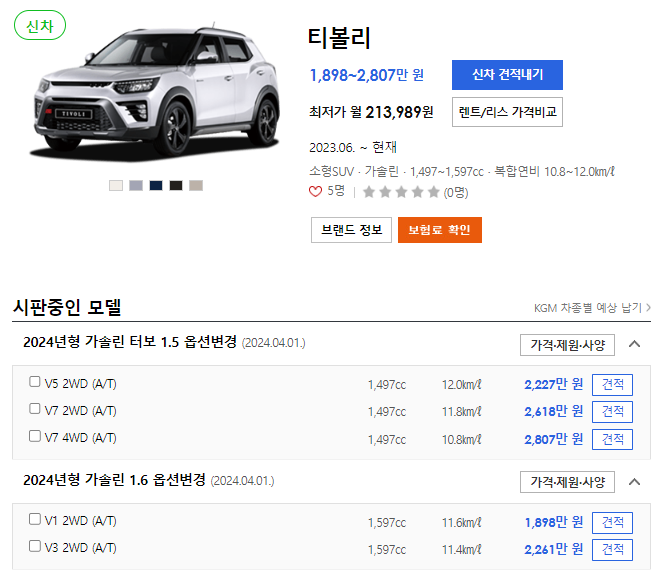Image resolution: width=663 pixels, height=587 pixels.
Task: Click the 2,261만 원 price
Action: pos(553,550)
